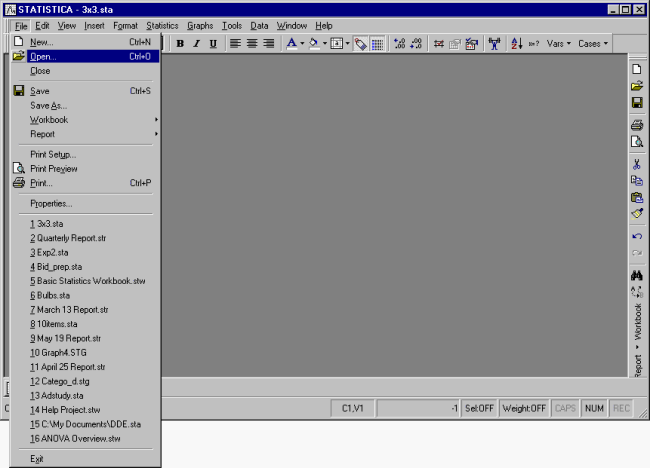Image resolution: width=650 pixels, height=468 pixels.
Task: Choose Exit in File menu
Action: tap(85, 459)
